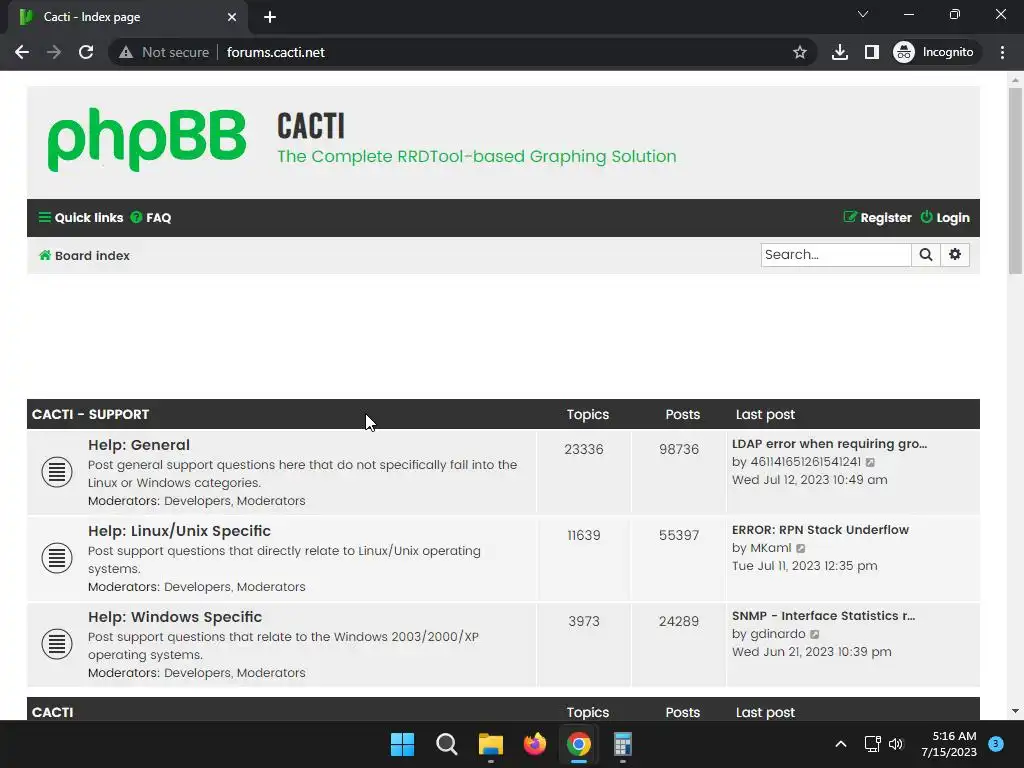The image size is (1024, 768).
Task: Open Calculator from the taskbar
Action: (x=623, y=744)
